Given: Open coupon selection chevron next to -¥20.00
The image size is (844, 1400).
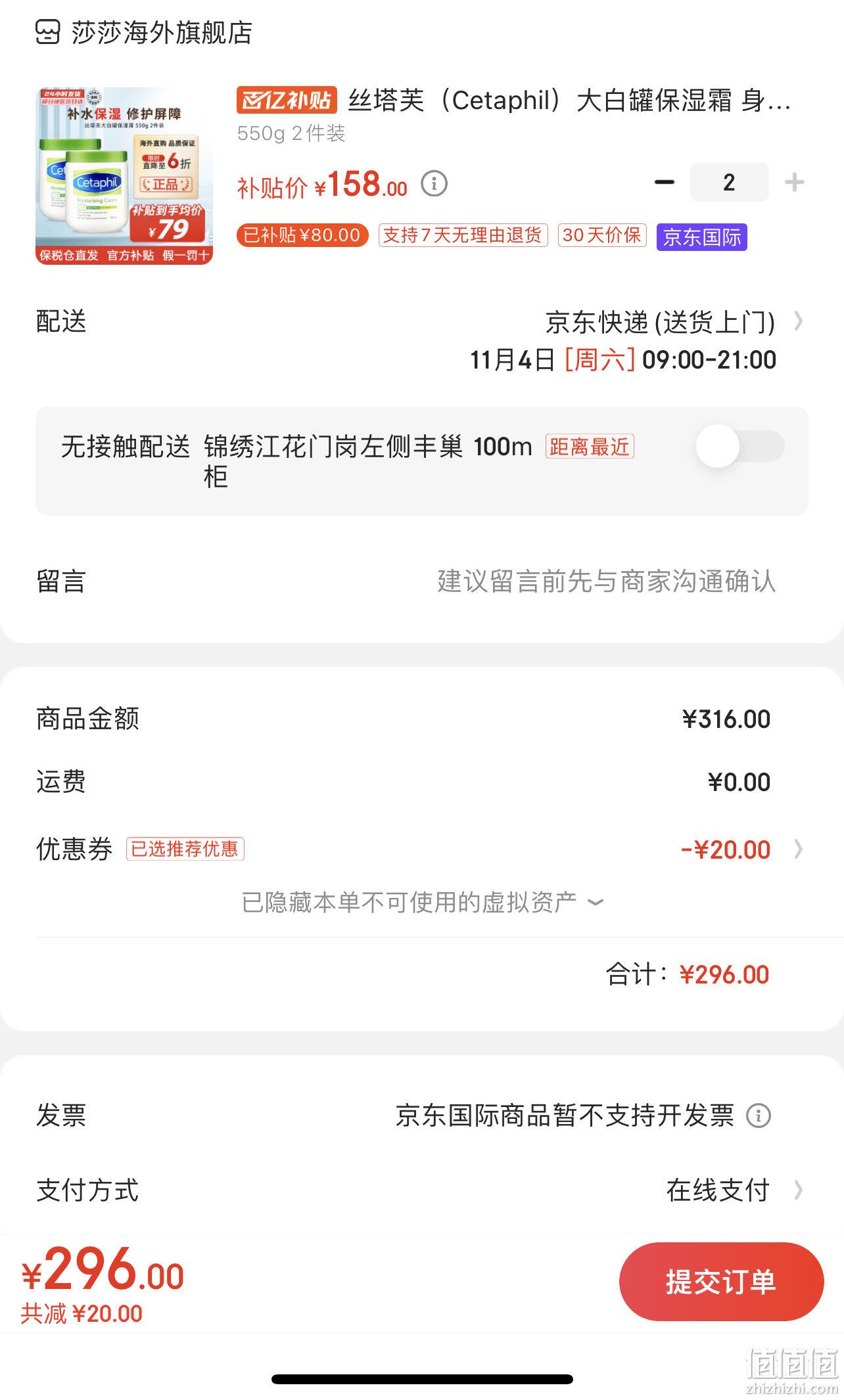Looking at the screenshot, I should 798,849.
